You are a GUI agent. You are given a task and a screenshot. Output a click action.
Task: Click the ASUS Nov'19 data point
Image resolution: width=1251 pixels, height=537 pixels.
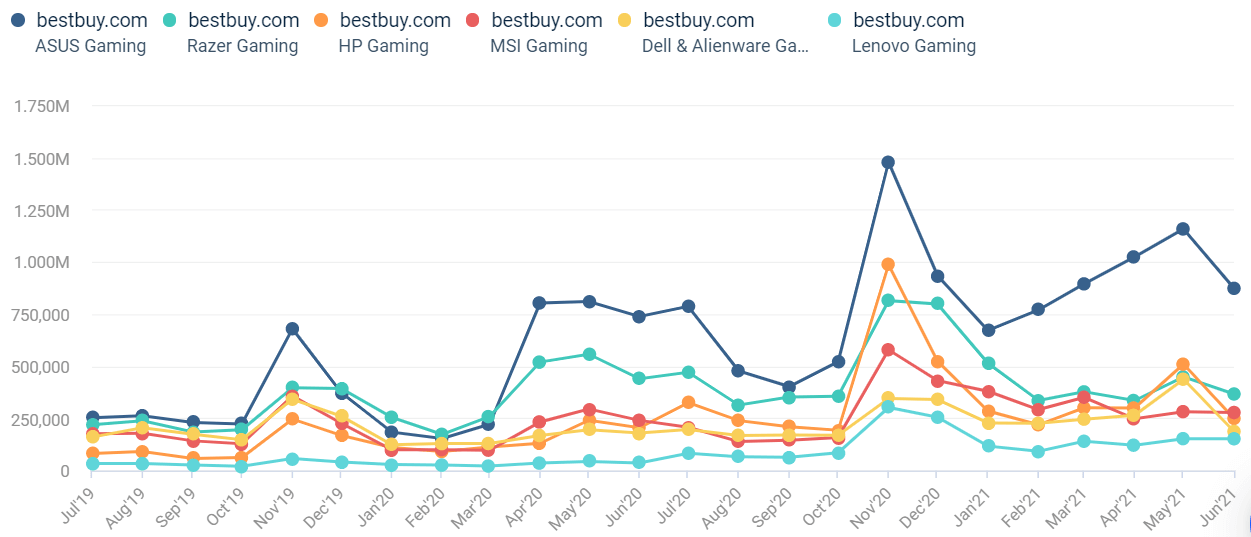[292, 329]
